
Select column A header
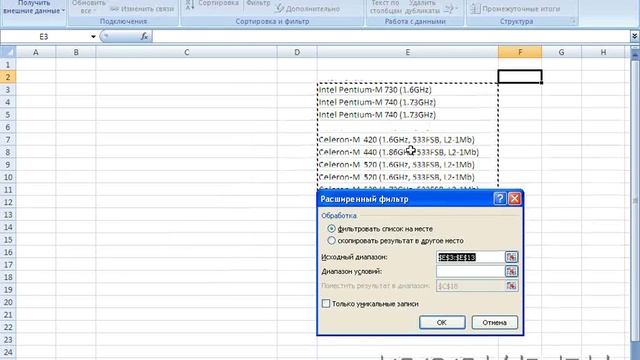36,52
